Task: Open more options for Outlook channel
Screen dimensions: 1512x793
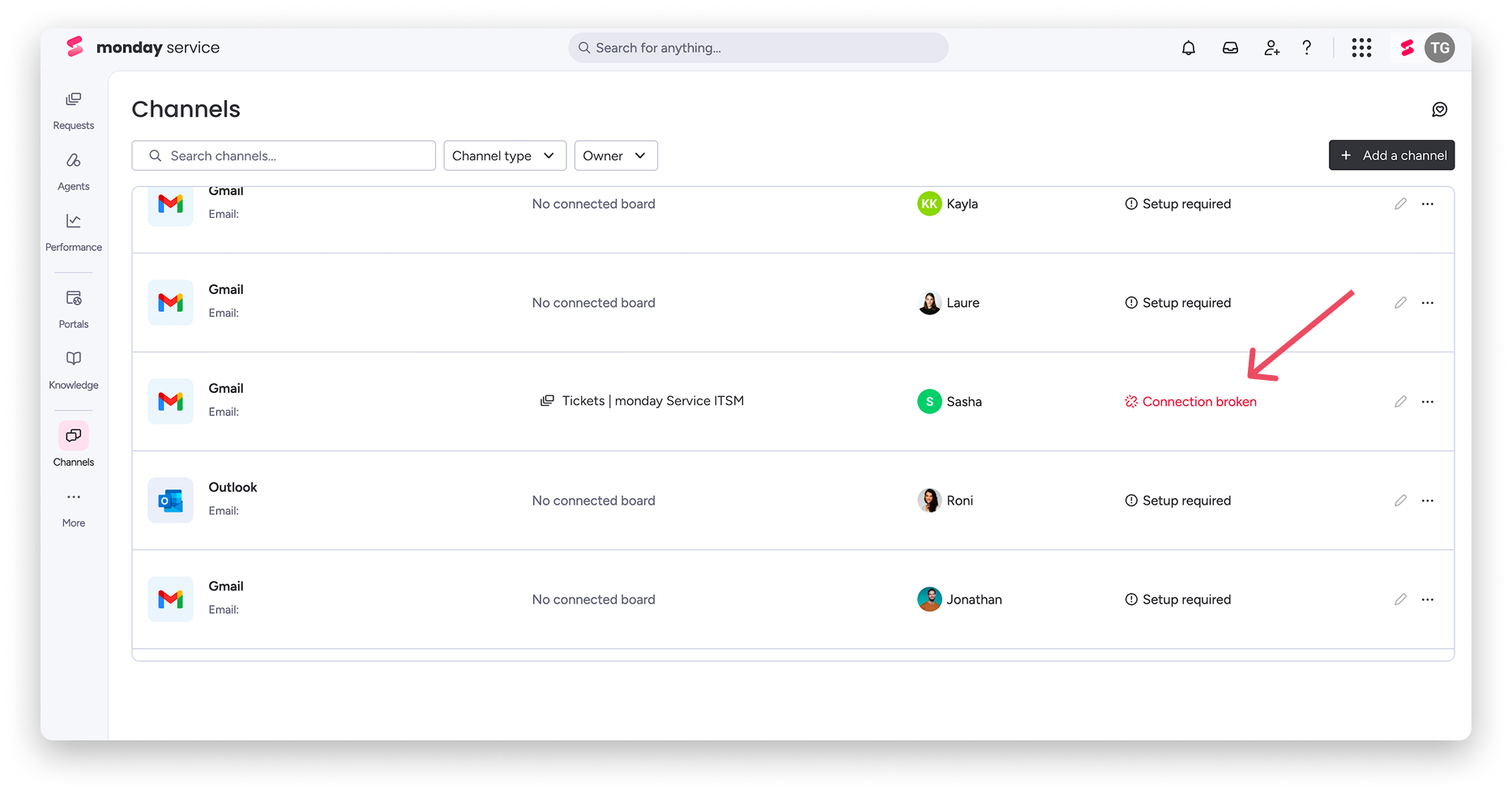Action: [x=1428, y=501]
